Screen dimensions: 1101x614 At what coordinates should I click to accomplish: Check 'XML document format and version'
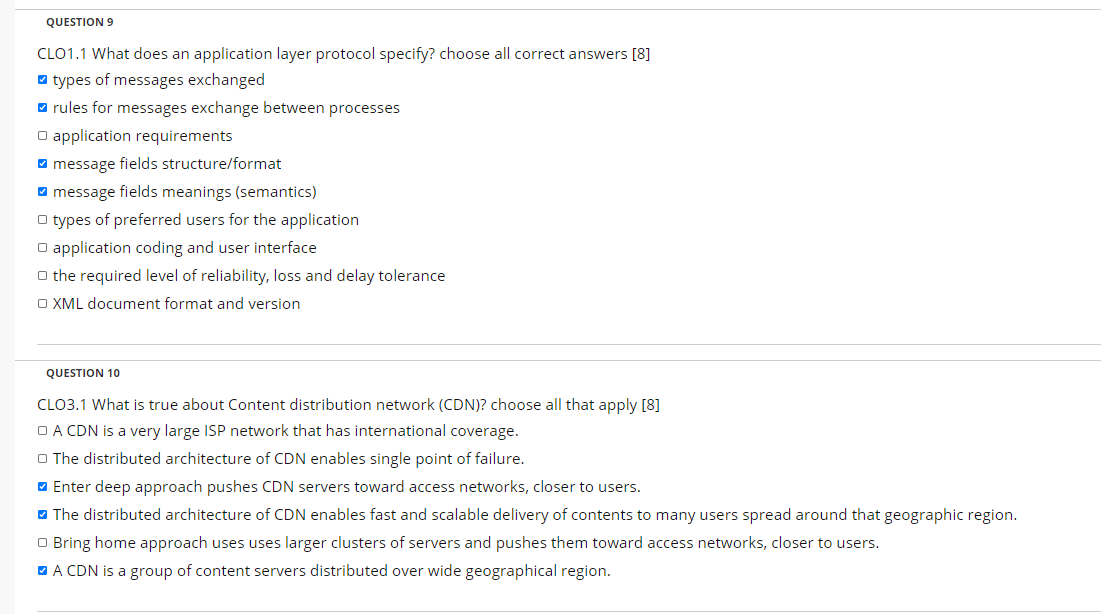[x=42, y=303]
